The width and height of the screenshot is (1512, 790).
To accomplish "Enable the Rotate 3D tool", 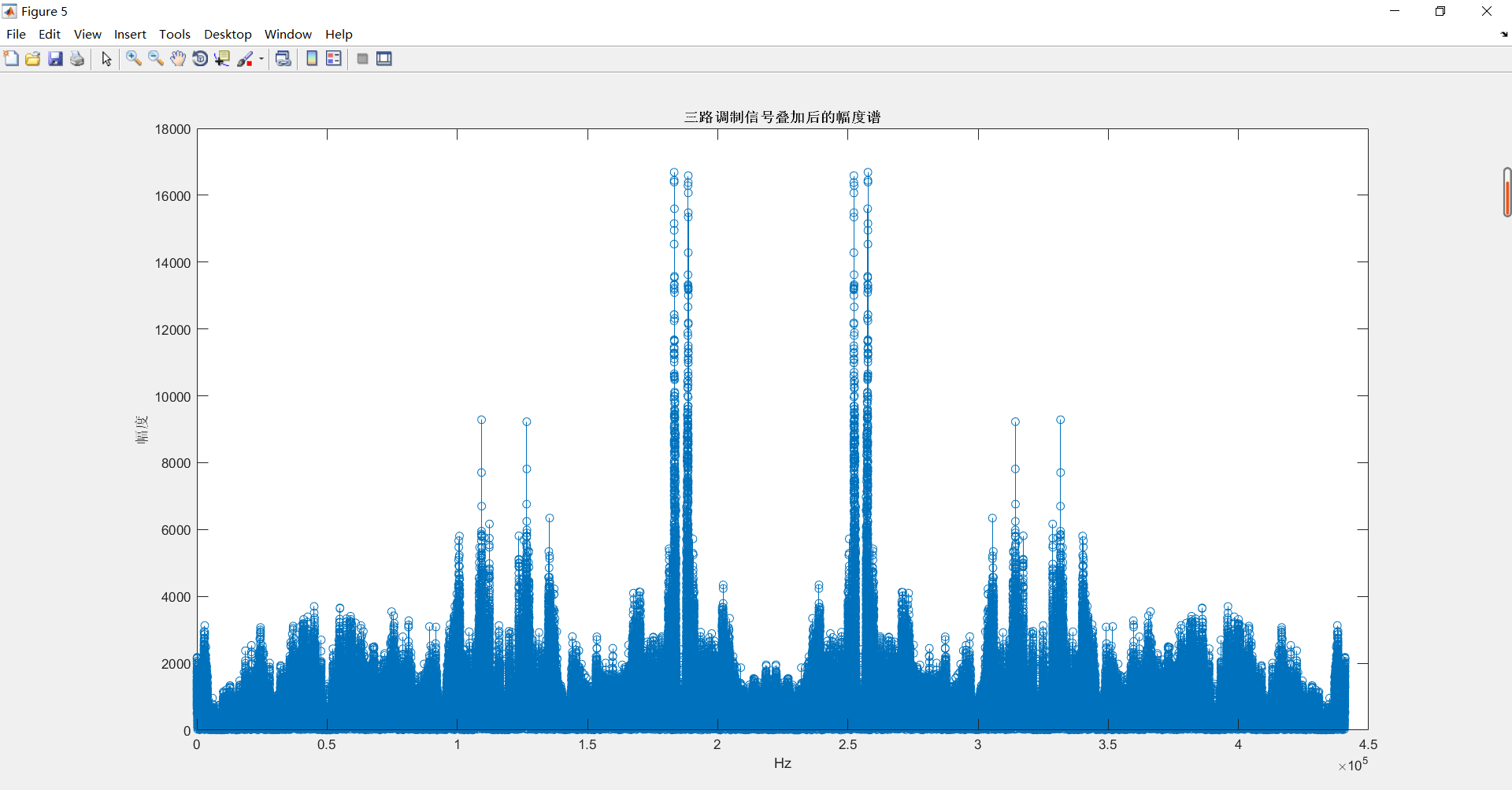I will pyautogui.click(x=200, y=59).
